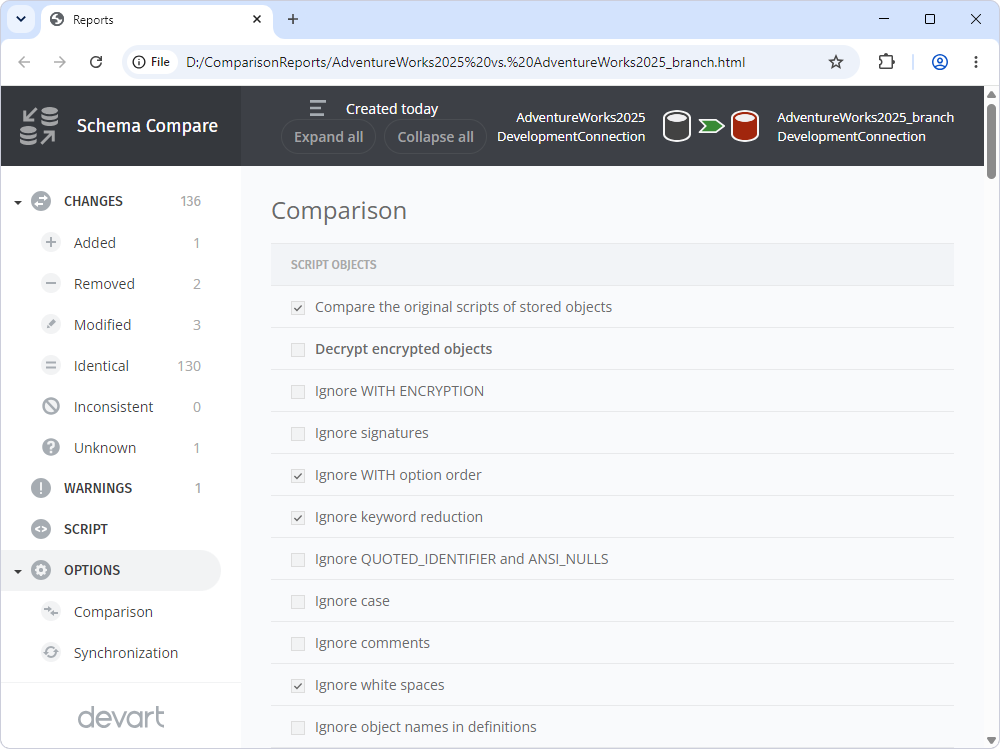Enable Ignore QUOTED_IDENTIFIER and ANSI_NULLS checkbox
1000x749 pixels.
298,560
